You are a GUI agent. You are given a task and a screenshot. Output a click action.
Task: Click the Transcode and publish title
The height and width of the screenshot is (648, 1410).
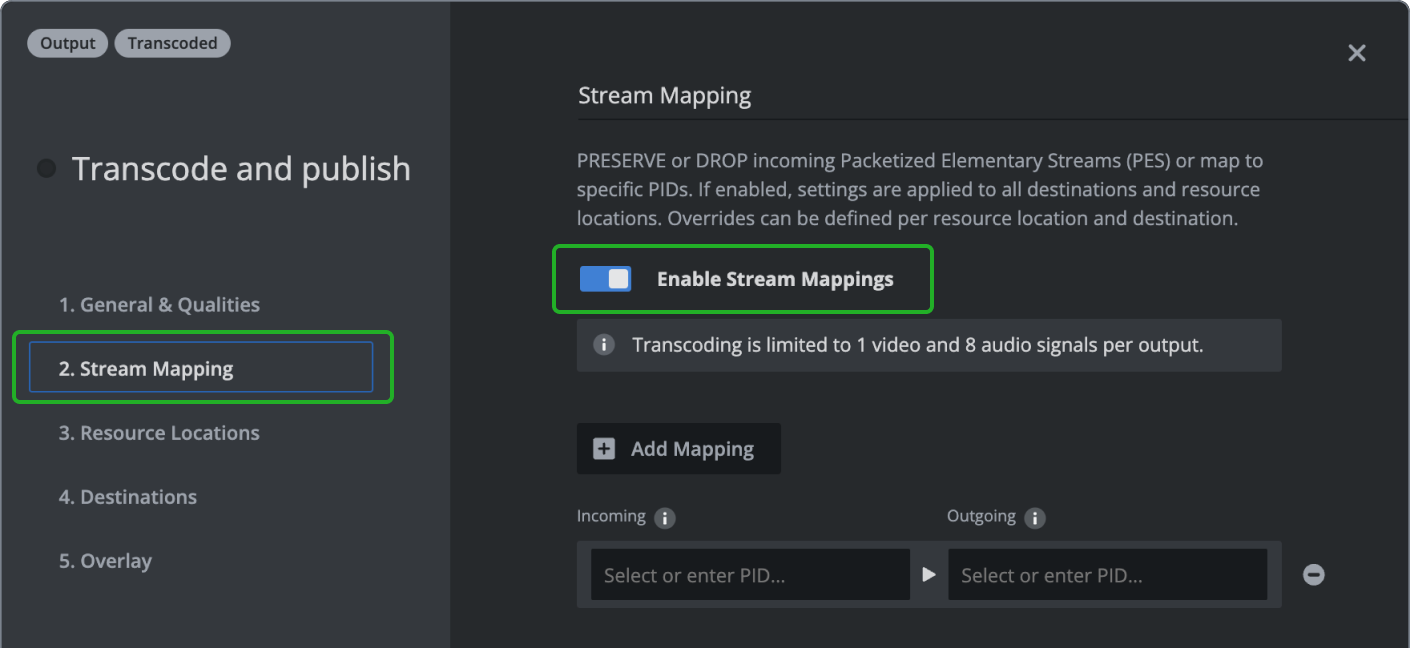pos(241,169)
